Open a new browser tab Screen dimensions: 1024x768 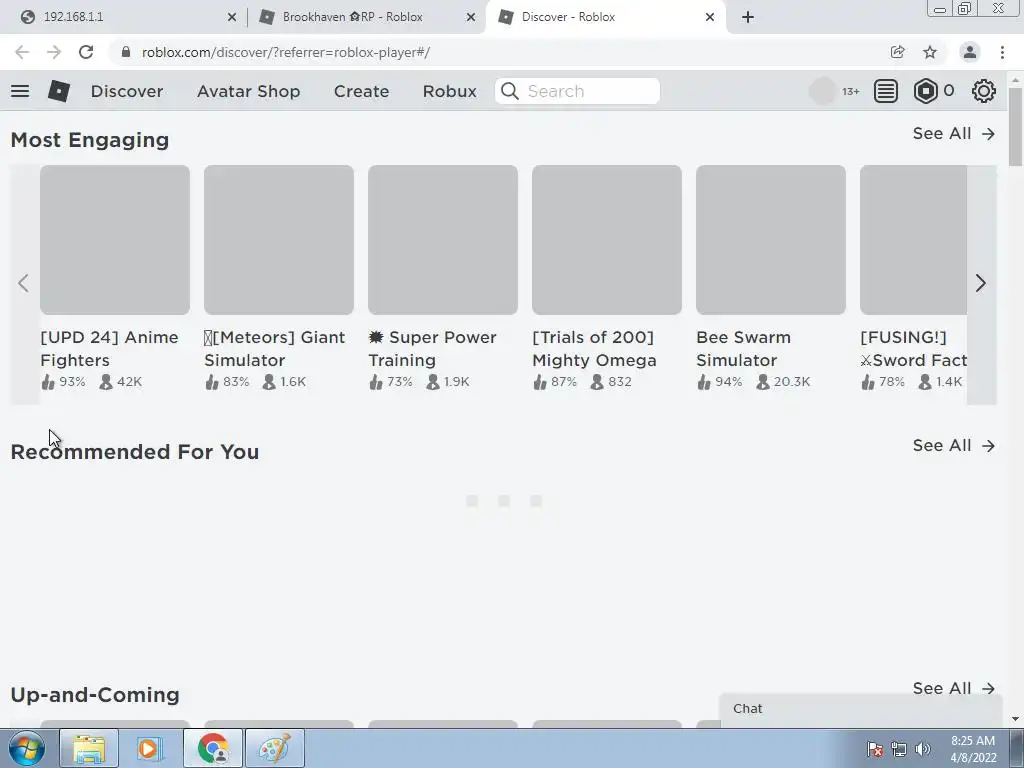pyautogui.click(x=748, y=17)
